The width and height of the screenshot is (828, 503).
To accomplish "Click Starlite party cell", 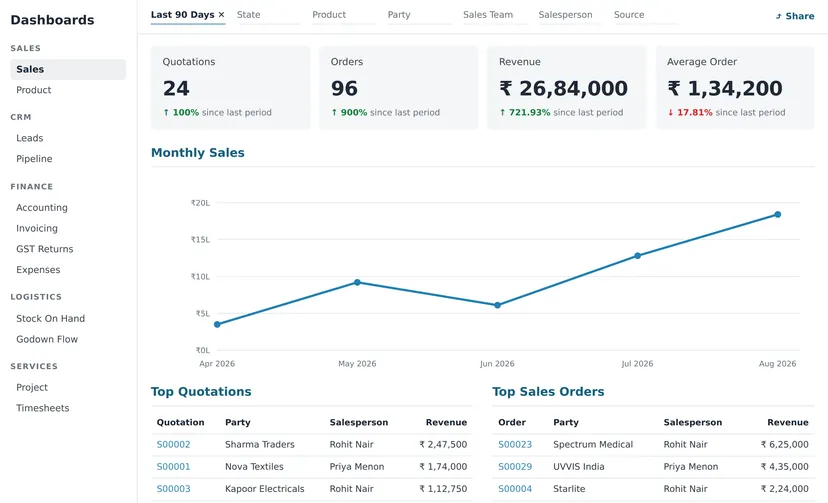I will point(569,489).
